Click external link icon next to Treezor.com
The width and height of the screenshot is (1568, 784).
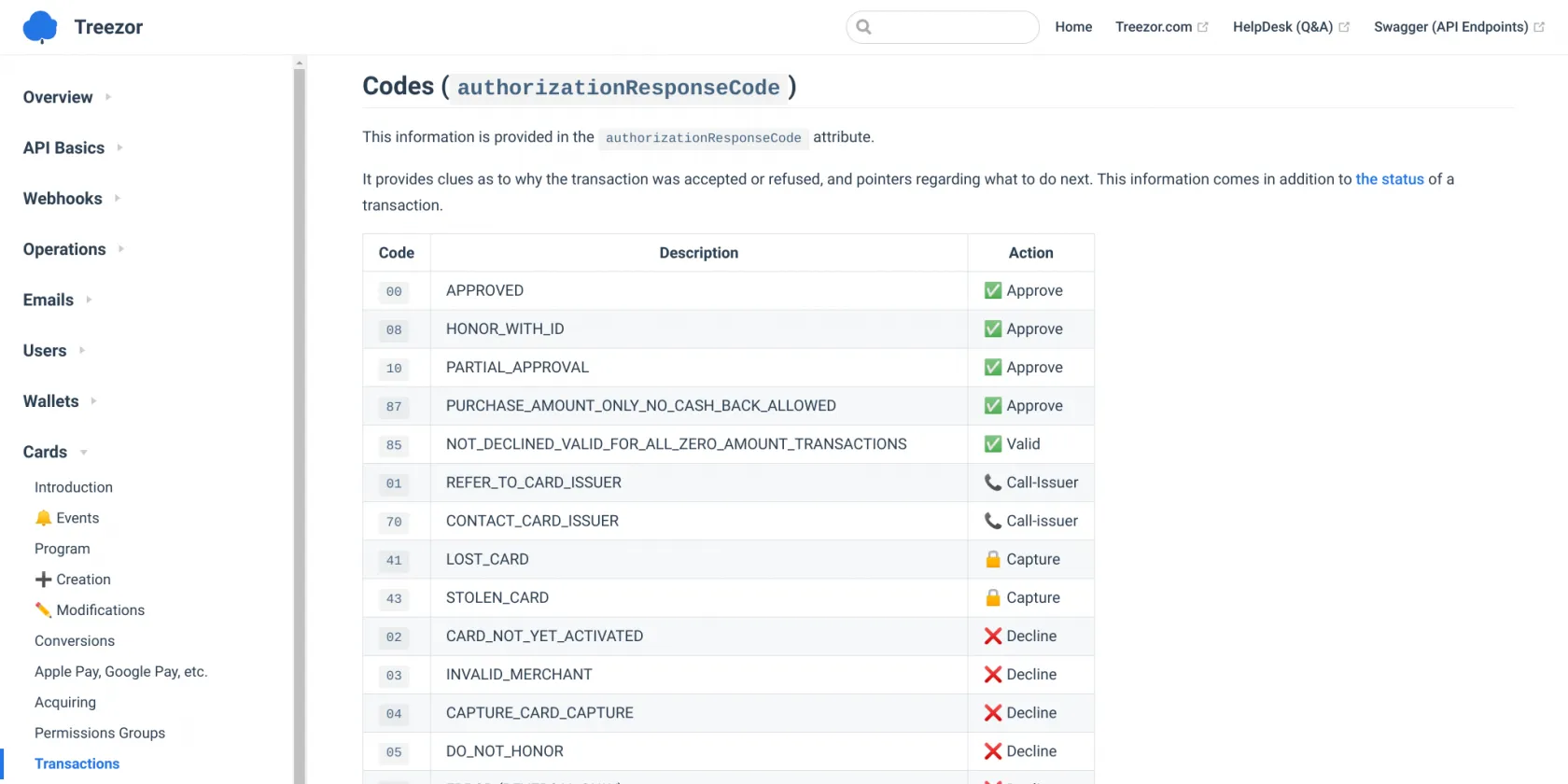[1203, 27]
